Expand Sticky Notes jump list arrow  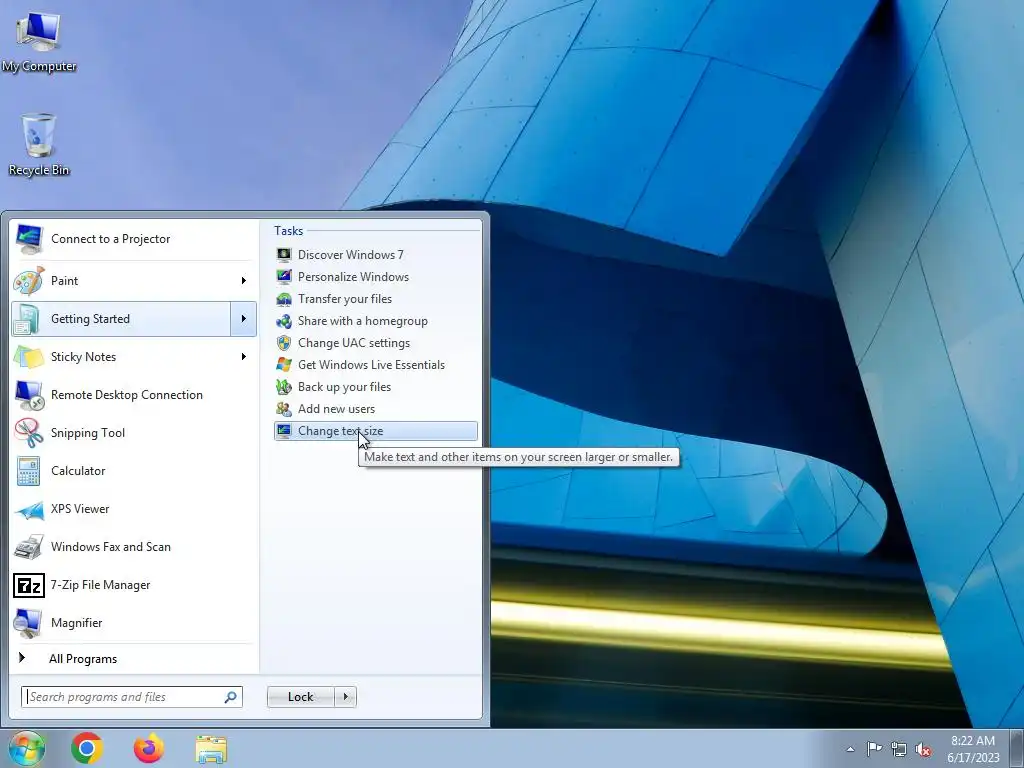[244, 357]
